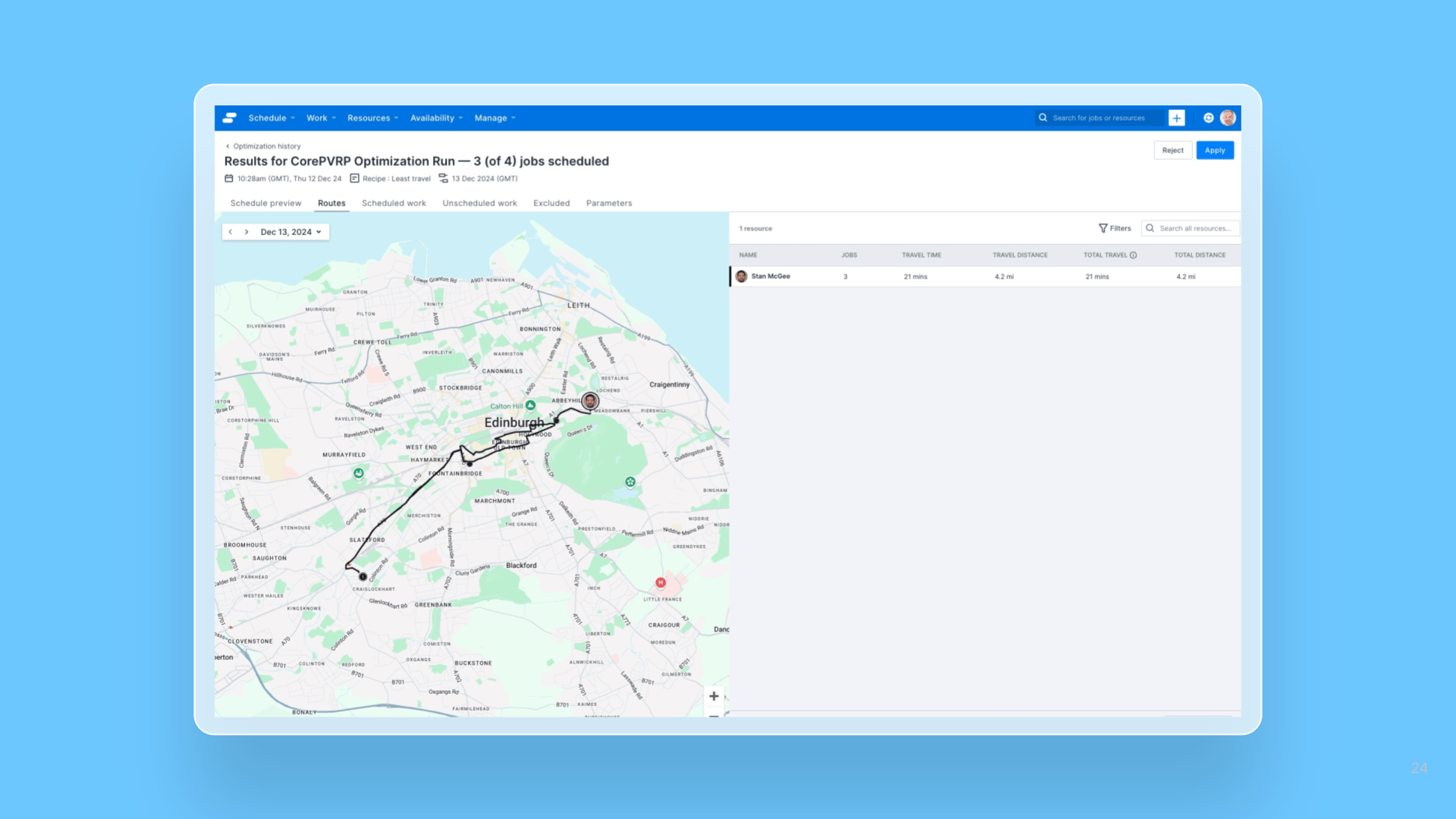Go back to Optimization history

coord(263,146)
